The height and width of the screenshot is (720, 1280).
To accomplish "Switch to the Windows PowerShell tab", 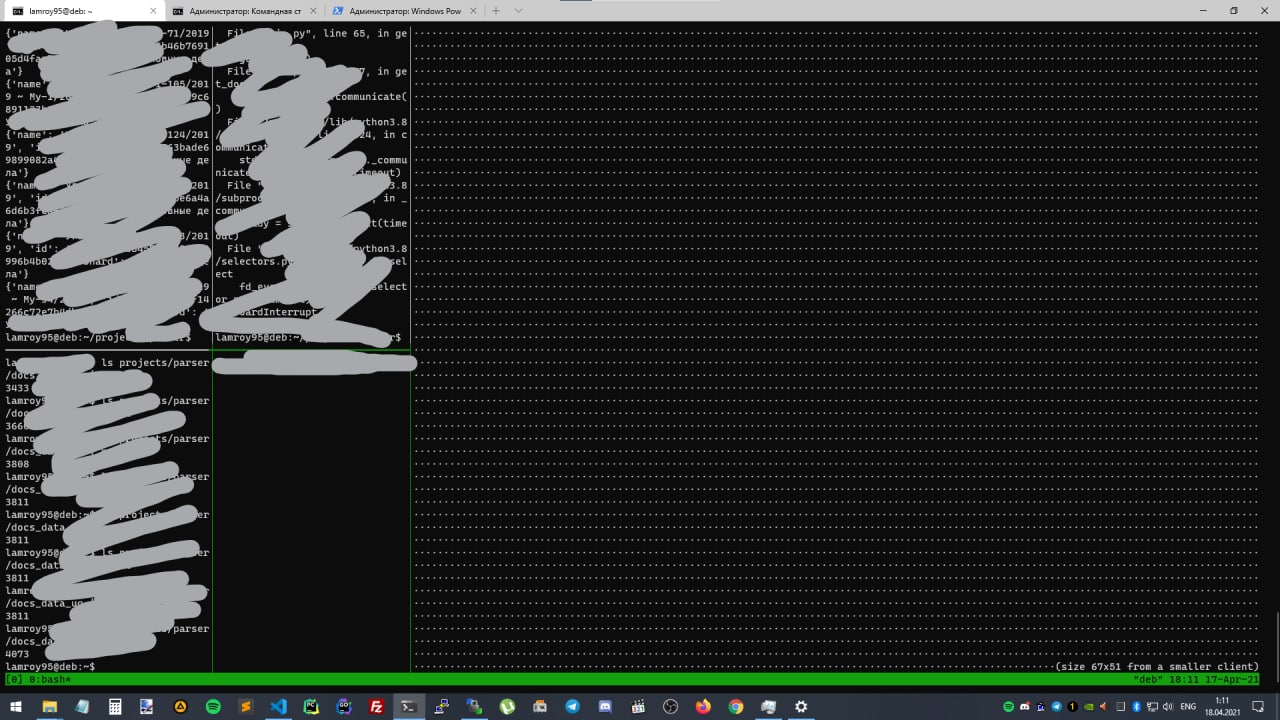I will coord(404,10).
